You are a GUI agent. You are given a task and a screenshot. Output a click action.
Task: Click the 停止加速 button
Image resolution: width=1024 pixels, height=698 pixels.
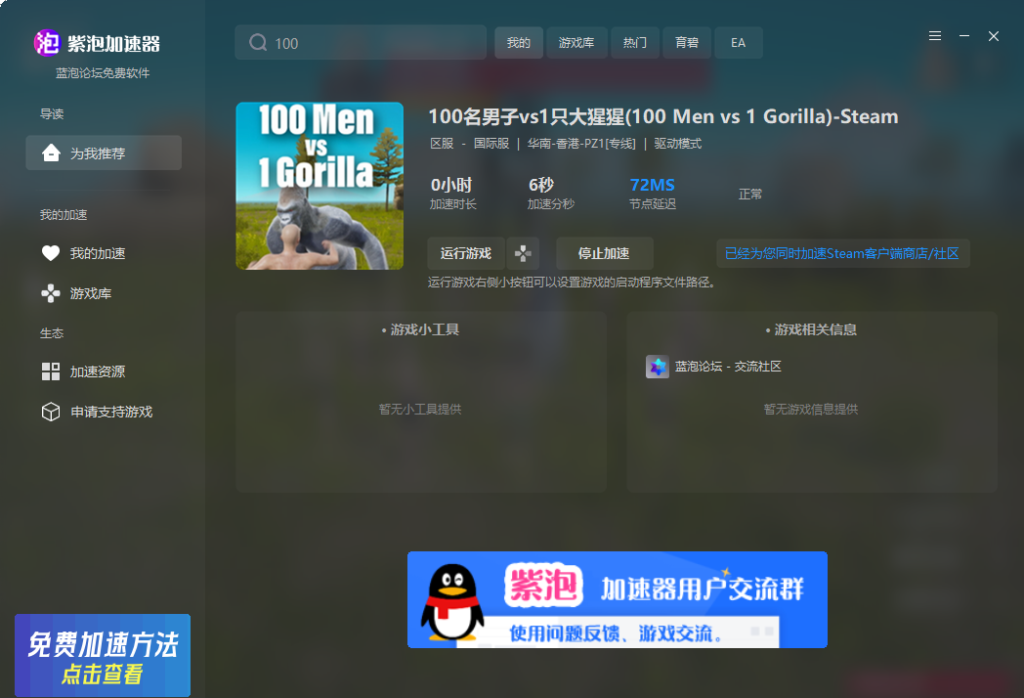click(603, 253)
